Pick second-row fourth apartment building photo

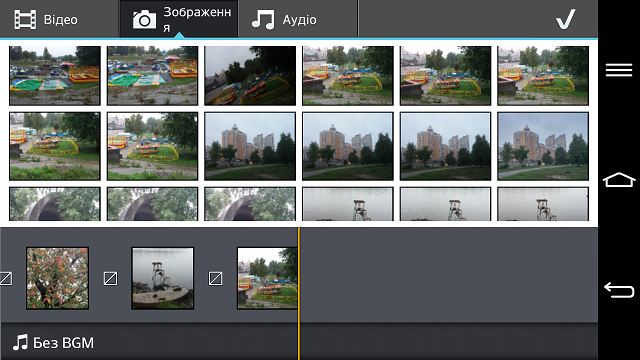point(348,146)
